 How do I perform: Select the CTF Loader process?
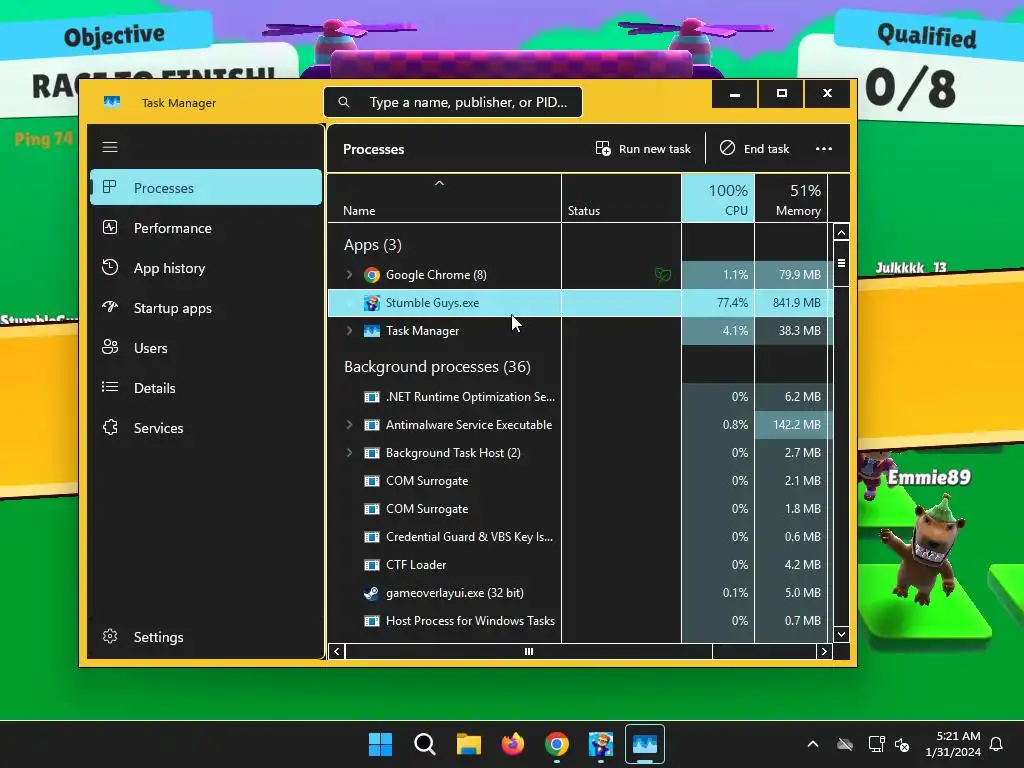[580, 565]
